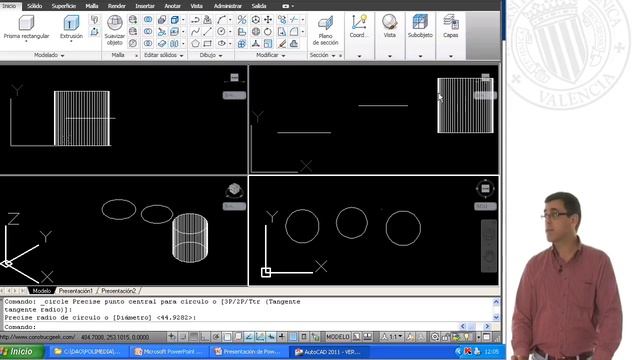
Task: Click the Move tool in Modificar
Action: pyautogui.click(x=268, y=20)
